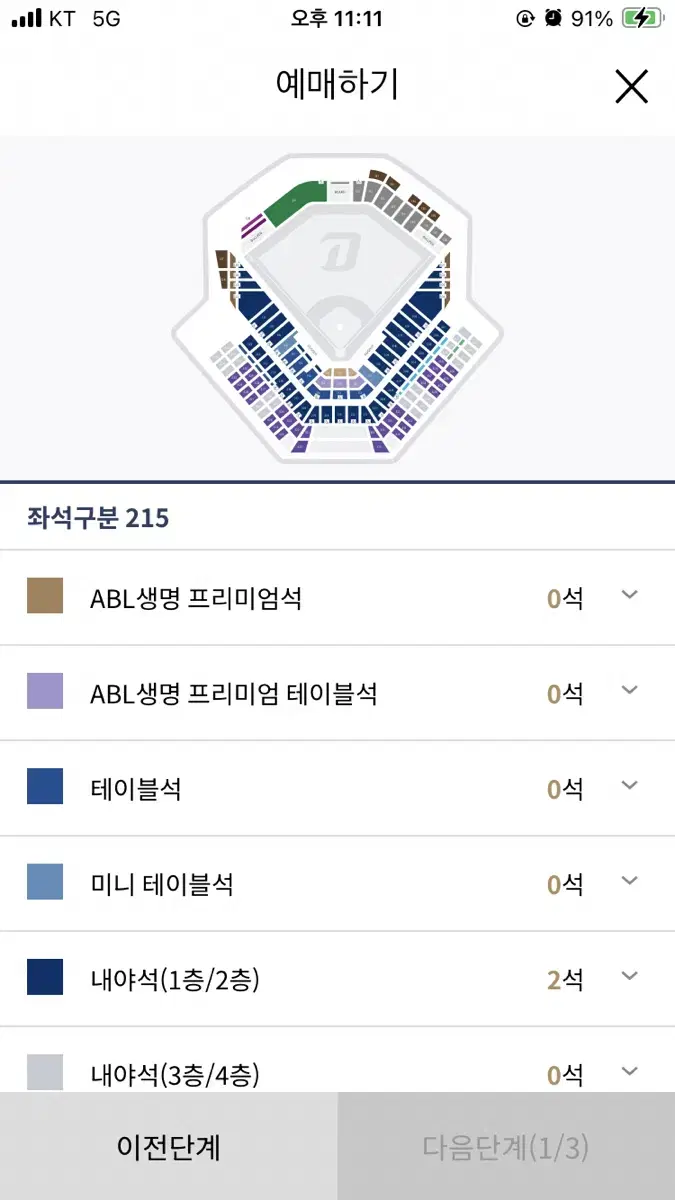Click the tan ABL생명 프리미엄석 color swatch
This screenshot has width=675, height=1200.
pyautogui.click(x=45, y=595)
